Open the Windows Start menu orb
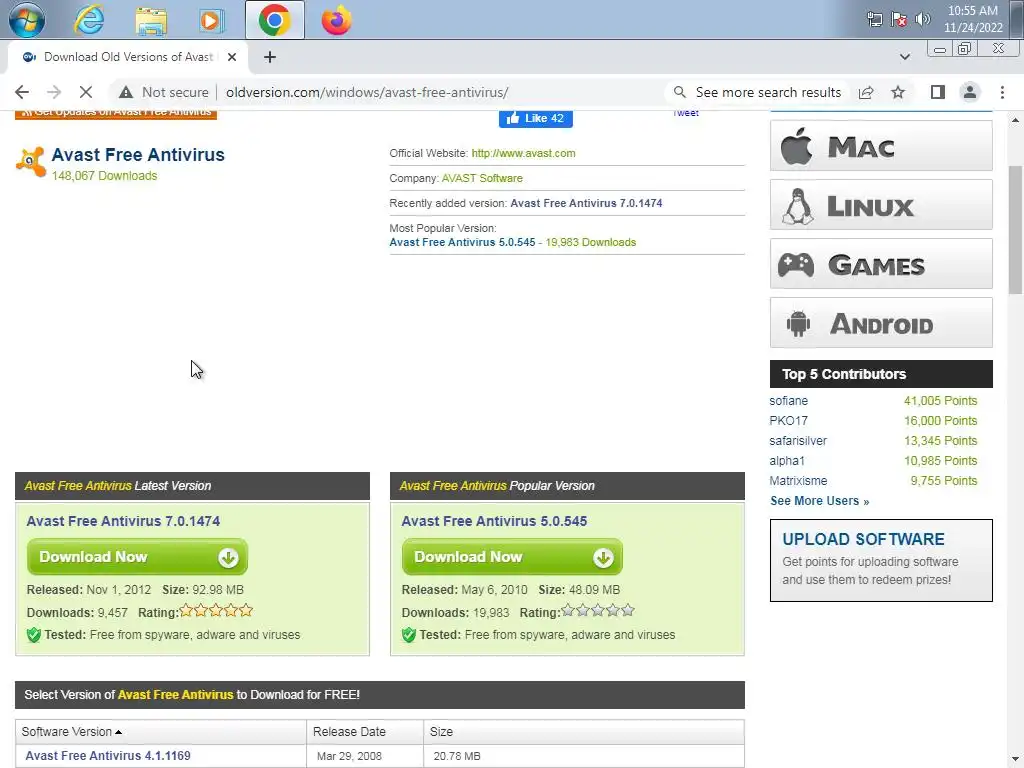This screenshot has width=1024, height=768. [x=26, y=20]
